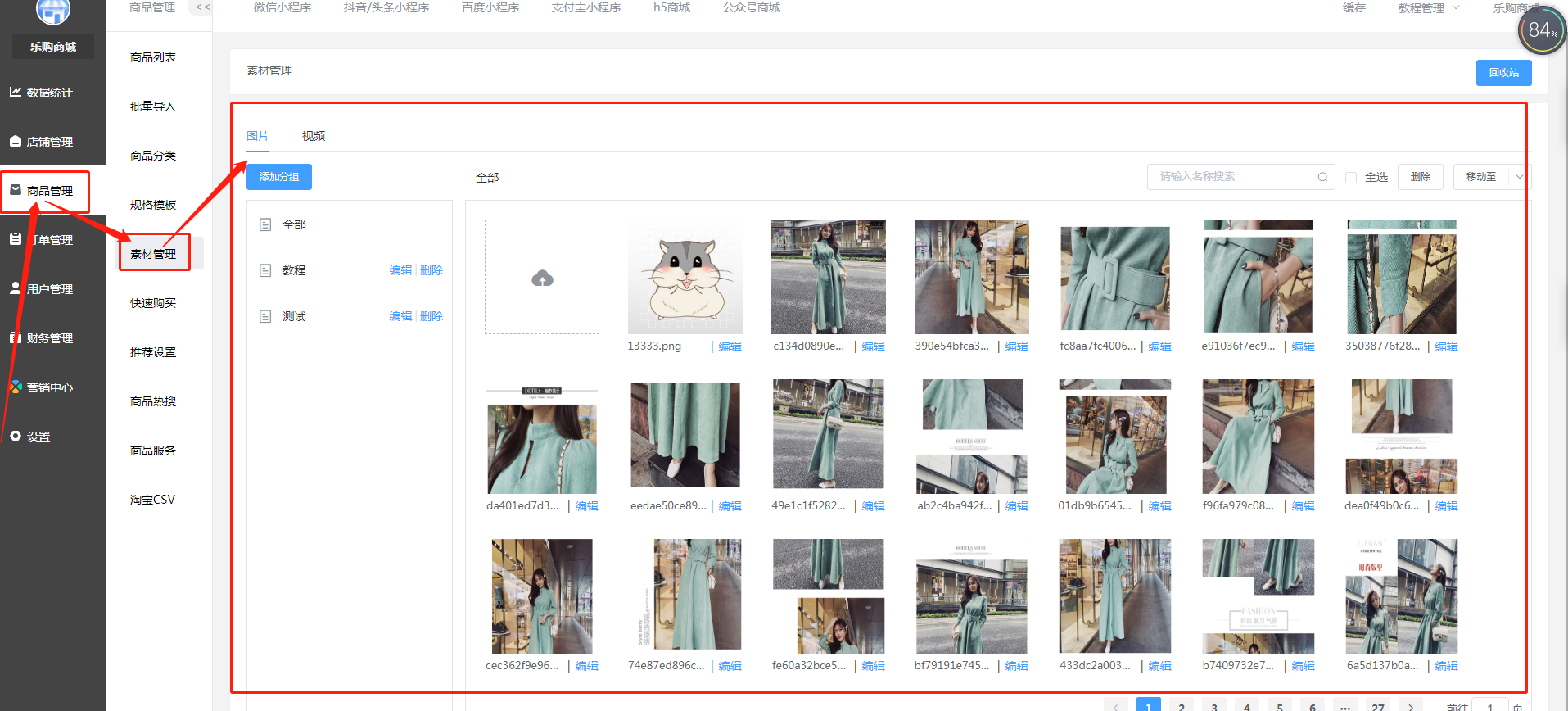Viewport: 1568px width, 711px height.
Task: Open 素材管理 submenu item
Action: (153, 254)
